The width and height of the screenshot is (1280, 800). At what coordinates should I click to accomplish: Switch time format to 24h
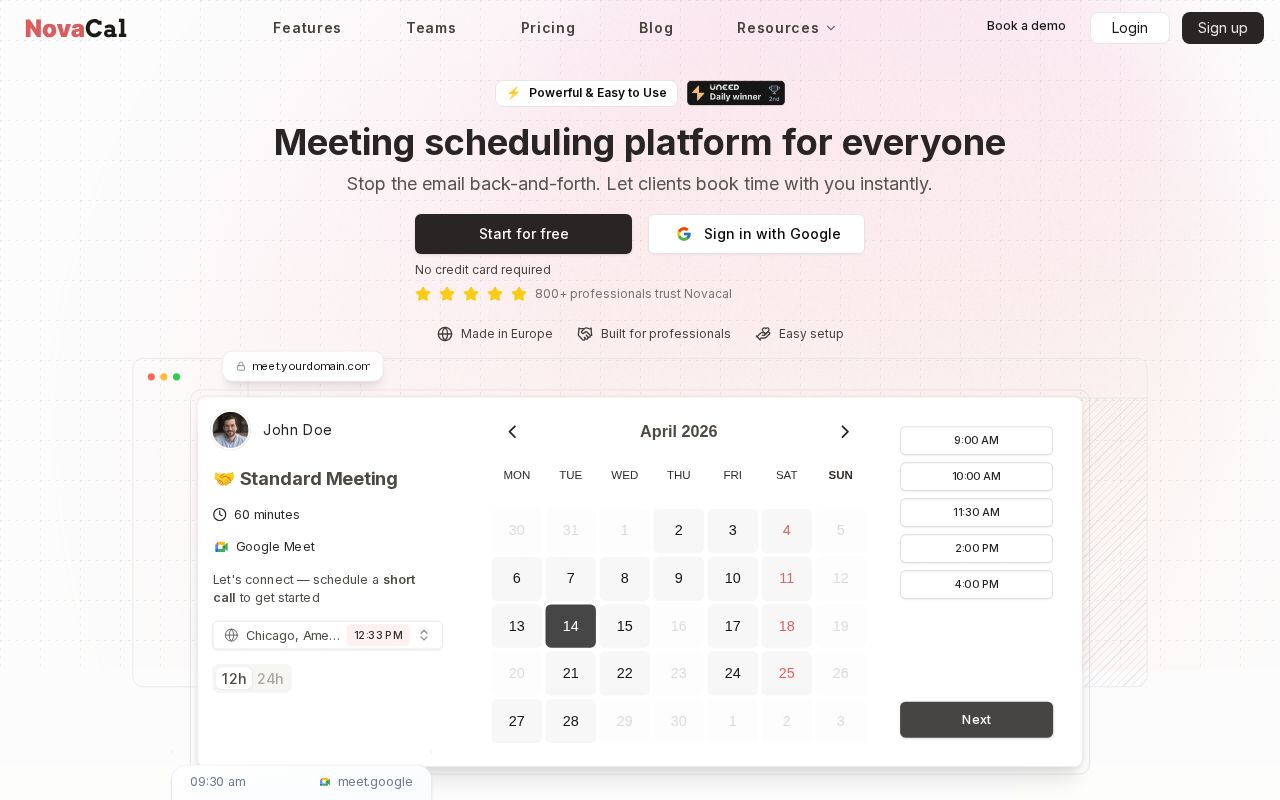pyautogui.click(x=270, y=679)
